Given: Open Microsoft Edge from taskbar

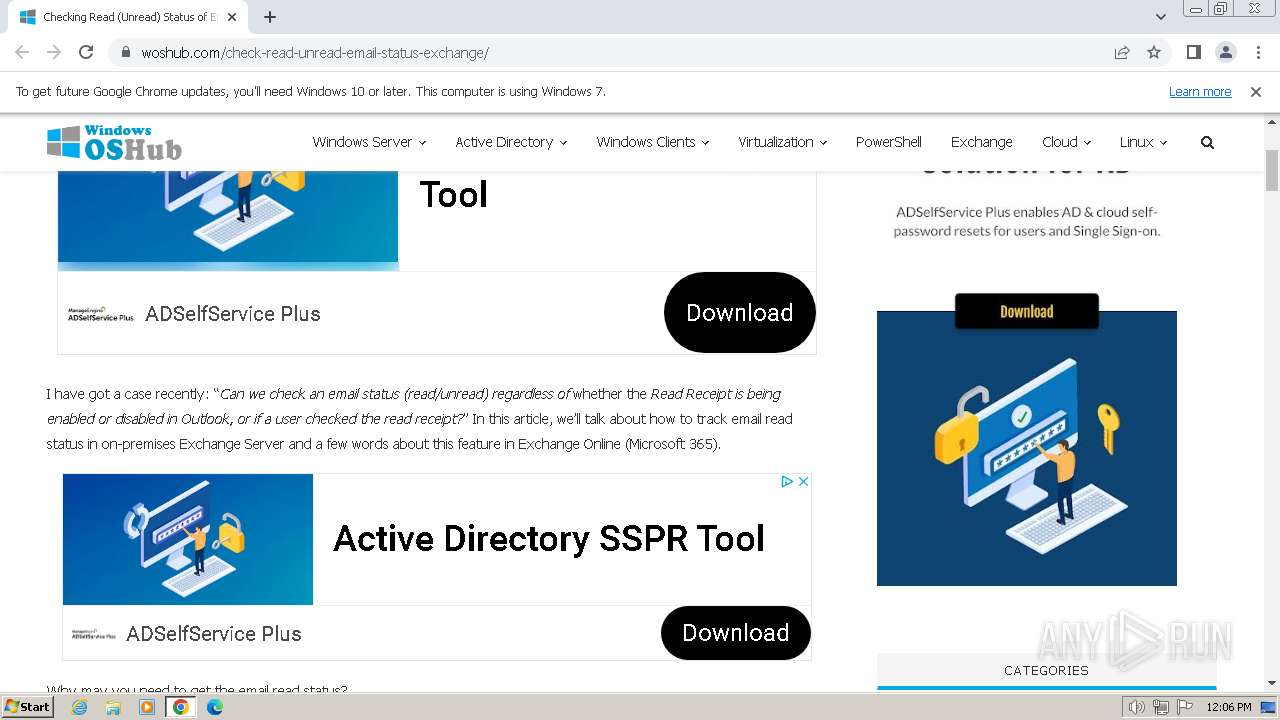Looking at the screenshot, I should coord(215,707).
